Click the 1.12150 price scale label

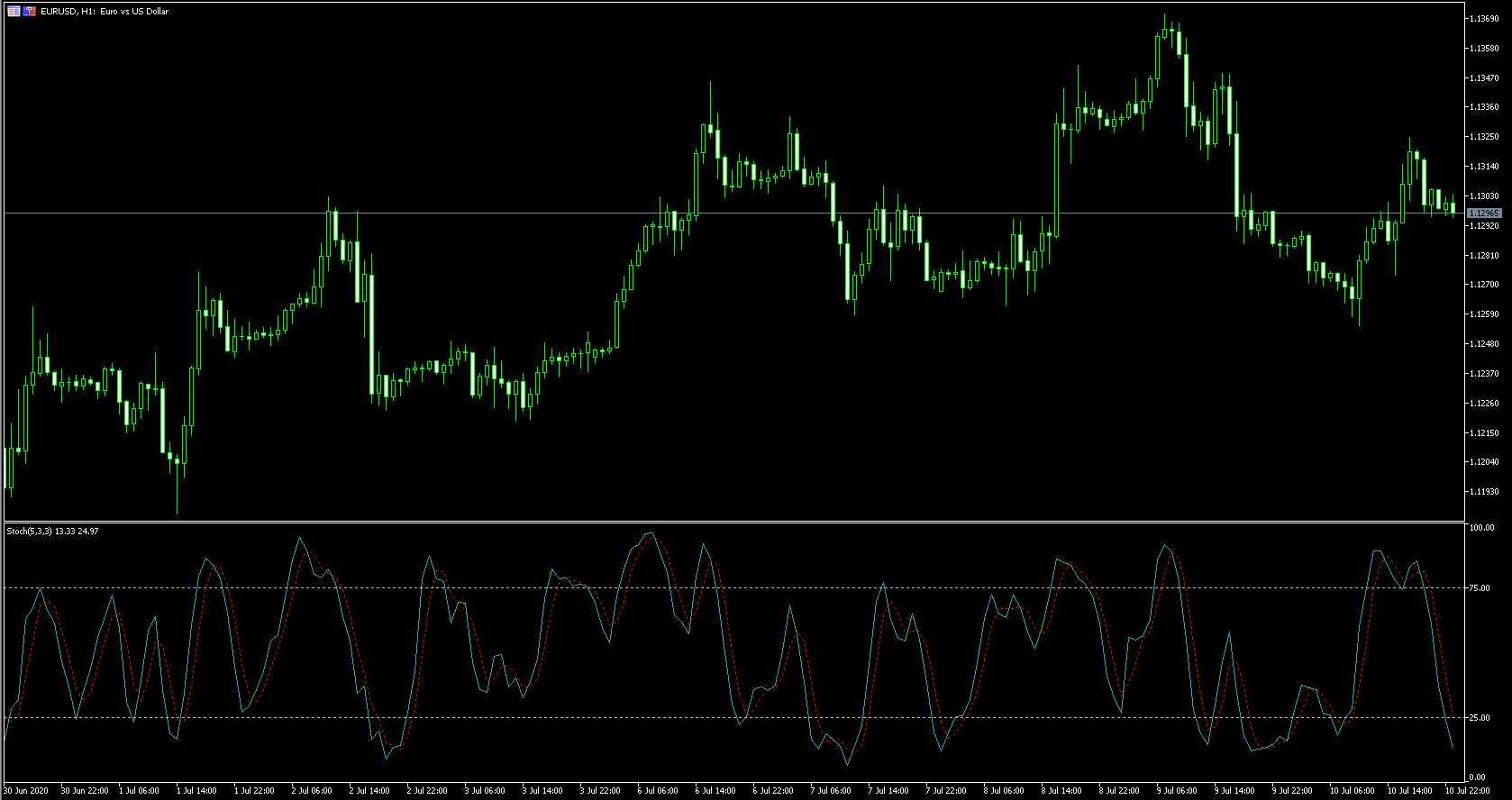1484,433
